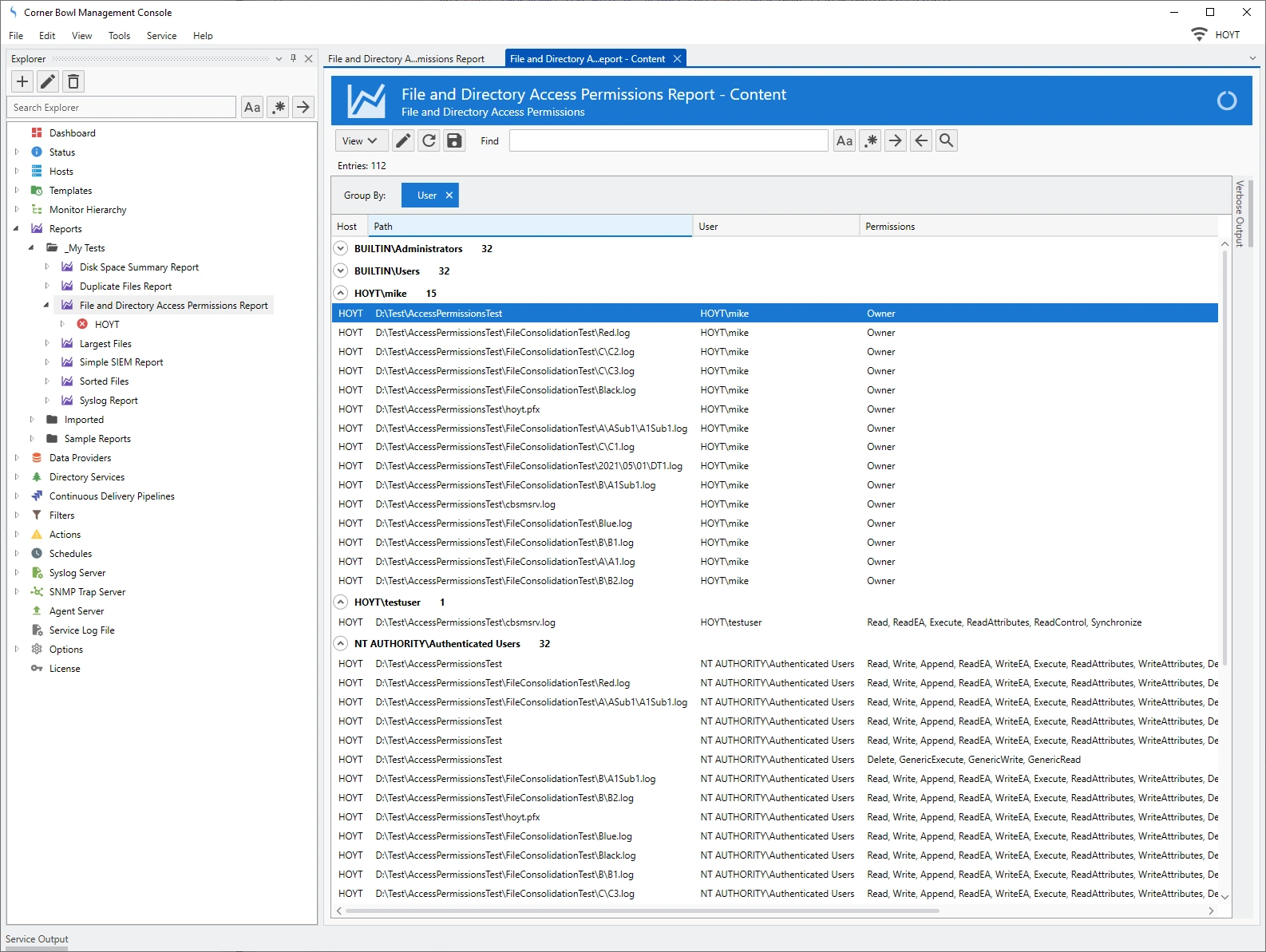Screen dimensions: 1266x952
Task: Click the edit pencil icon in report toolbar
Action: [403, 140]
